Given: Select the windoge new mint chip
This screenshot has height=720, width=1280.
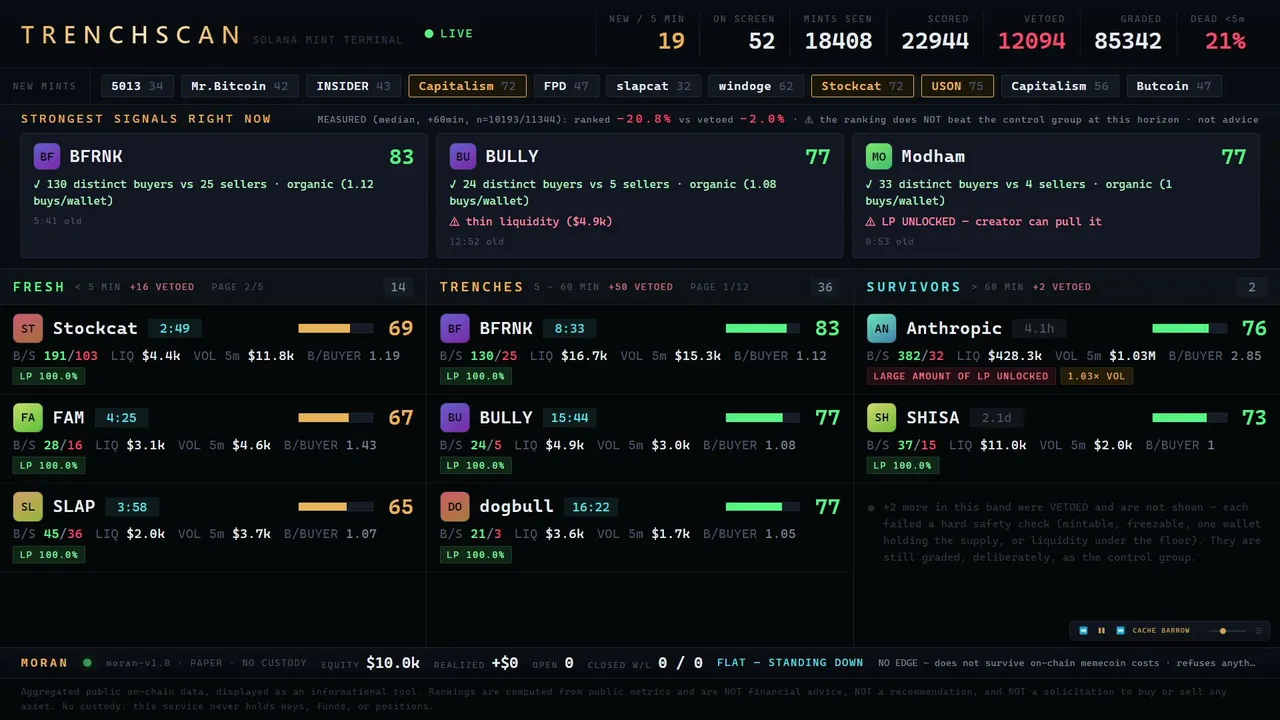Looking at the screenshot, I should point(756,86).
